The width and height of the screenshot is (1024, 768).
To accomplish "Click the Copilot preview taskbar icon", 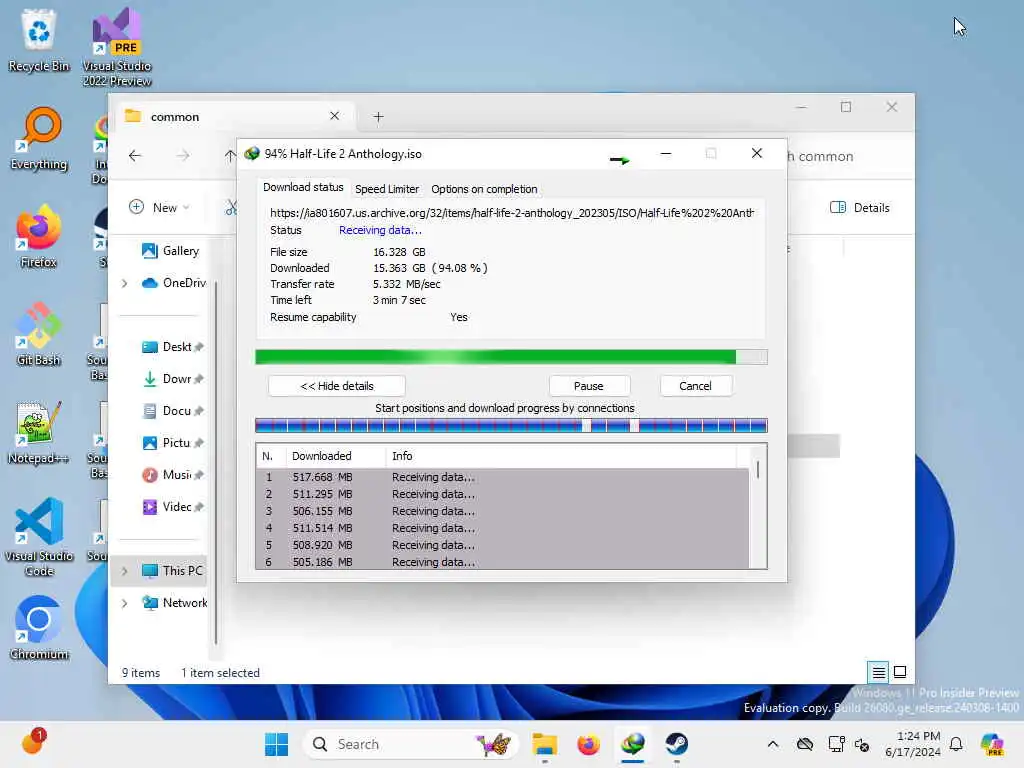I will [992, 744].
